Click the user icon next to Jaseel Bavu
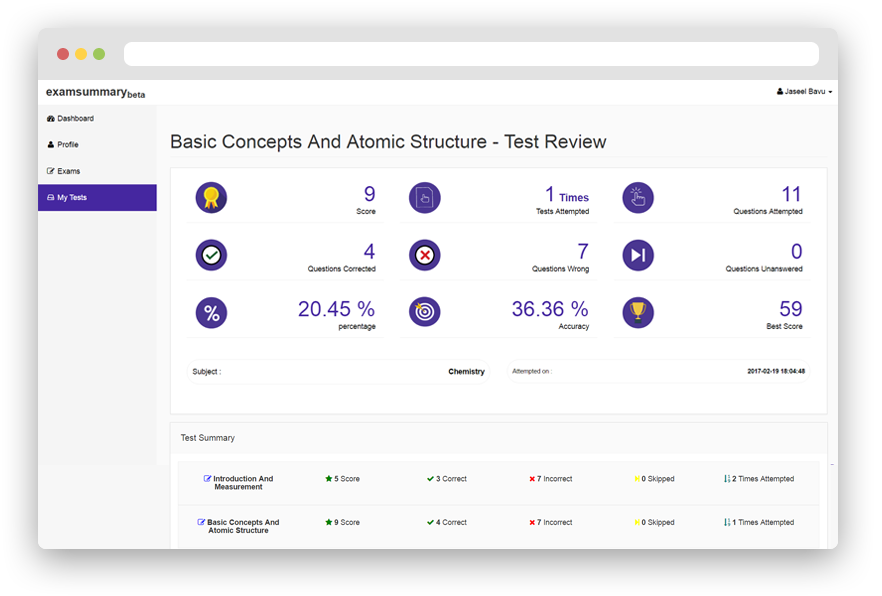The width and height of the screenshot is (882, 596). pos(780,91)
